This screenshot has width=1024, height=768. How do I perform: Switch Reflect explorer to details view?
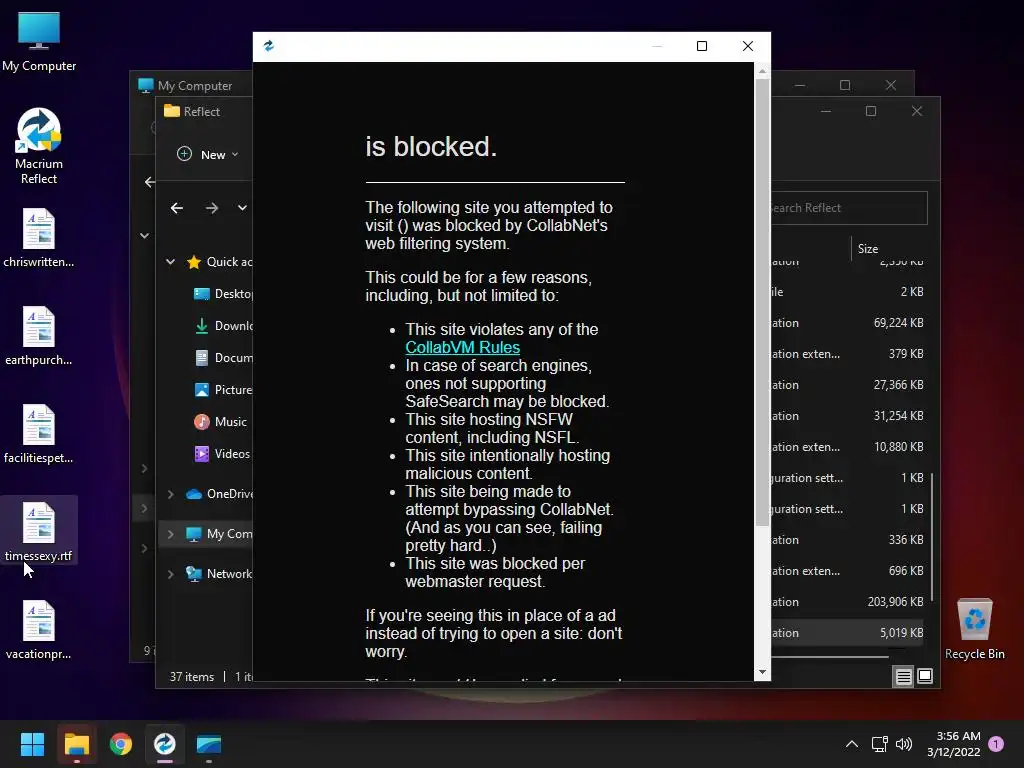[903, 677]
